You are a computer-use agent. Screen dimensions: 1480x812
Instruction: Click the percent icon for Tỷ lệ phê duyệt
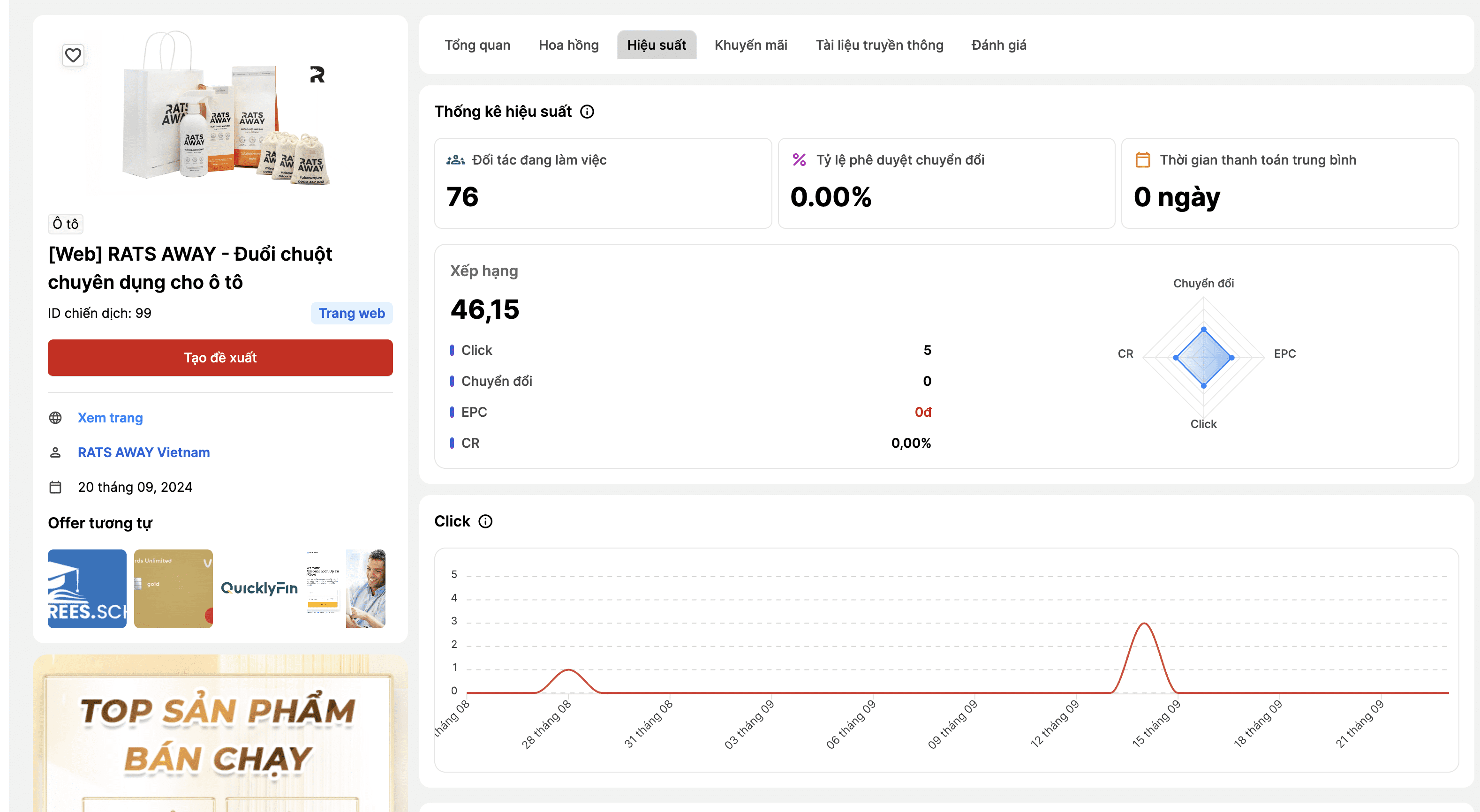coord(799,160)
